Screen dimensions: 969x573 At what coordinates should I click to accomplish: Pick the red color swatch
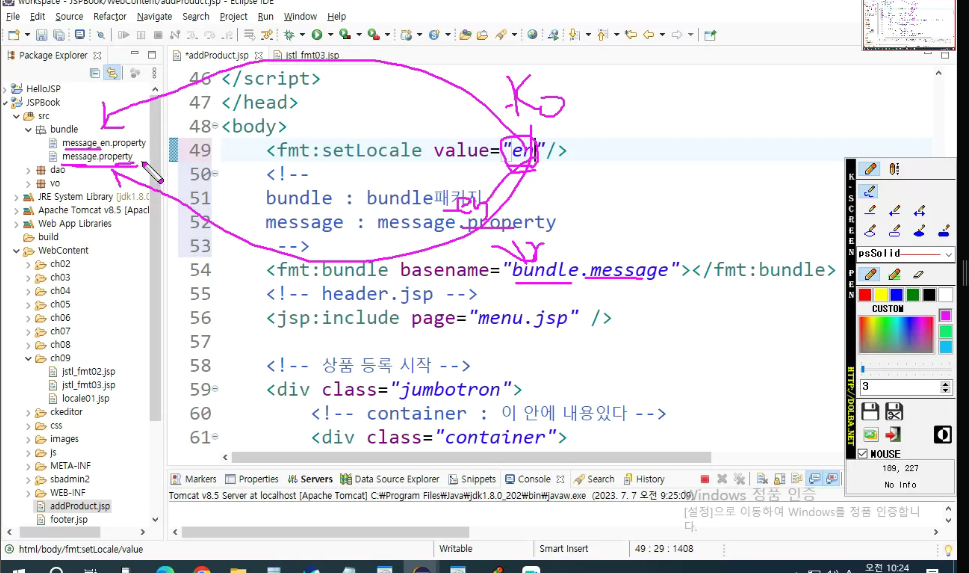[865, 295]
